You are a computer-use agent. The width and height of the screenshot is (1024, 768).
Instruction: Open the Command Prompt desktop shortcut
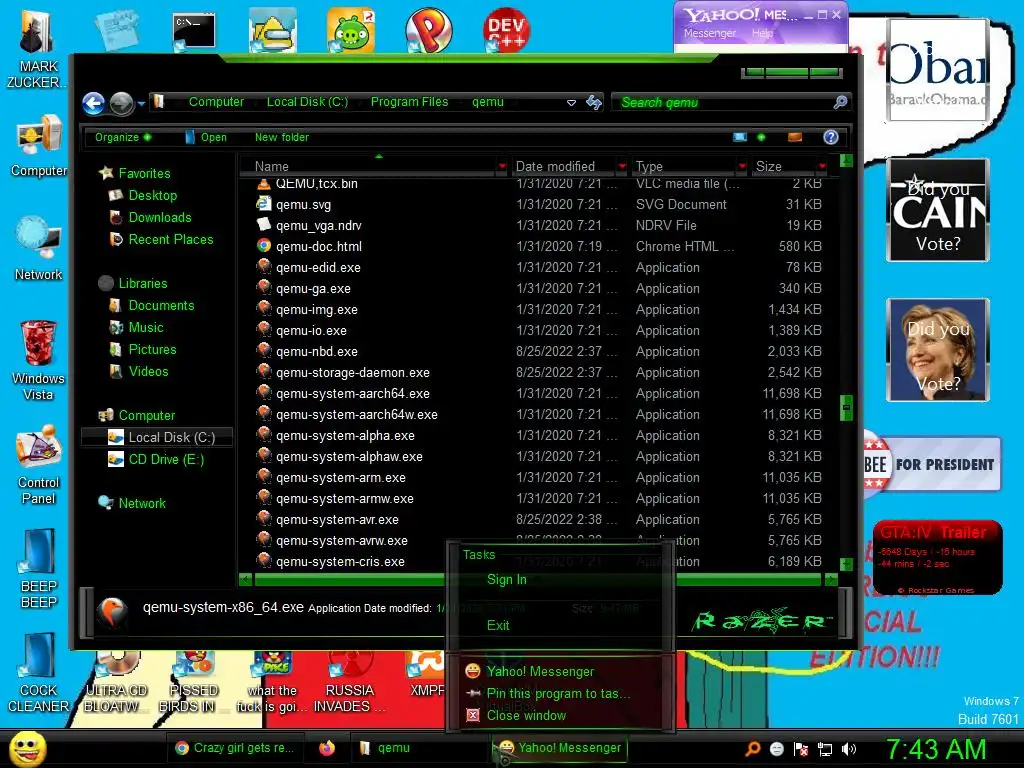click(x=194, y=31)
